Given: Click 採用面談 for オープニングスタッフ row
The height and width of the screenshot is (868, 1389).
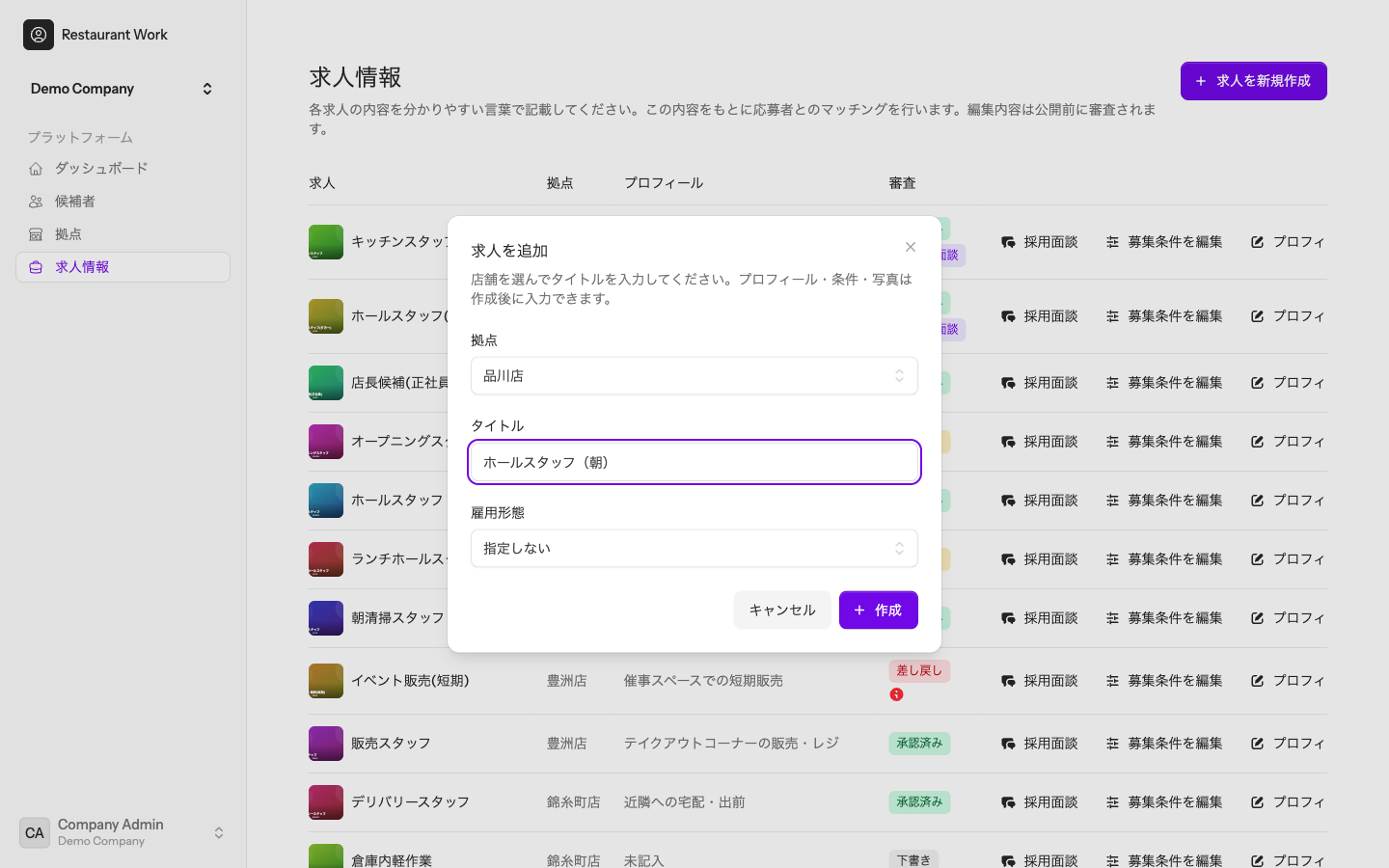Looking at the screenshot, I should coord(1039,442).
